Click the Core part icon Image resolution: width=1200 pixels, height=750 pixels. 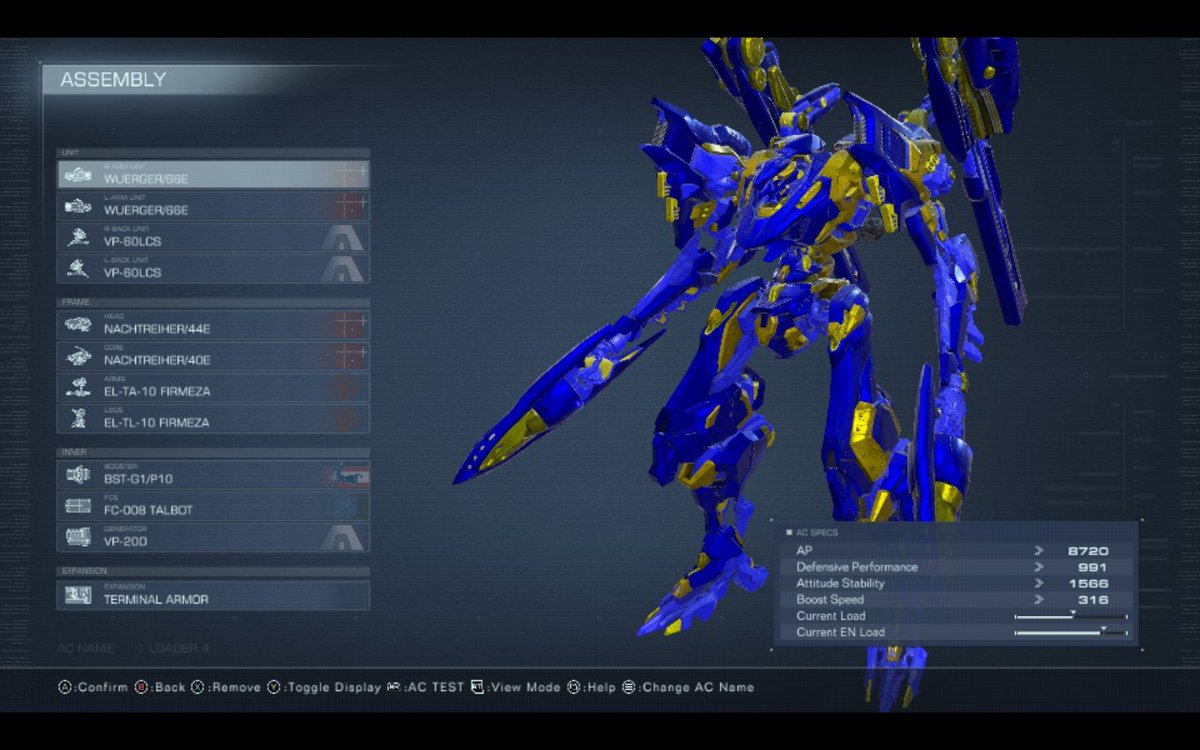click(78, 356)
